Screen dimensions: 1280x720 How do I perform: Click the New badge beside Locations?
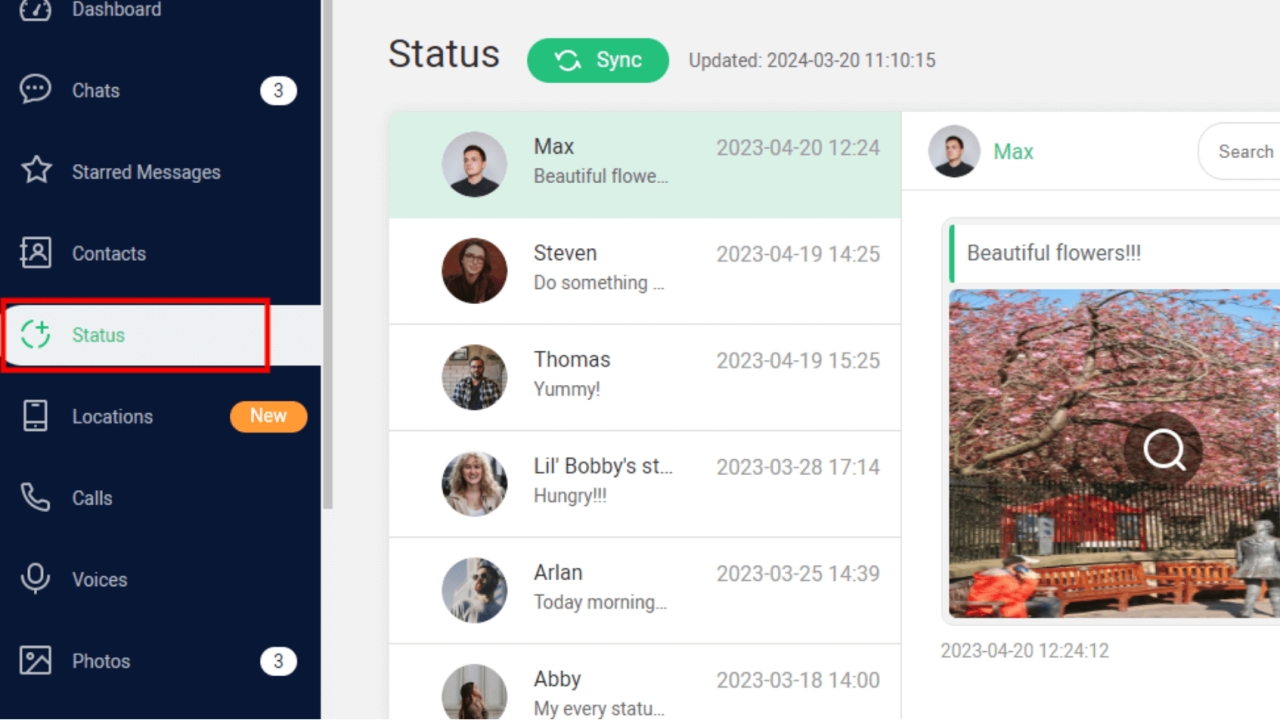pos(268,416)
